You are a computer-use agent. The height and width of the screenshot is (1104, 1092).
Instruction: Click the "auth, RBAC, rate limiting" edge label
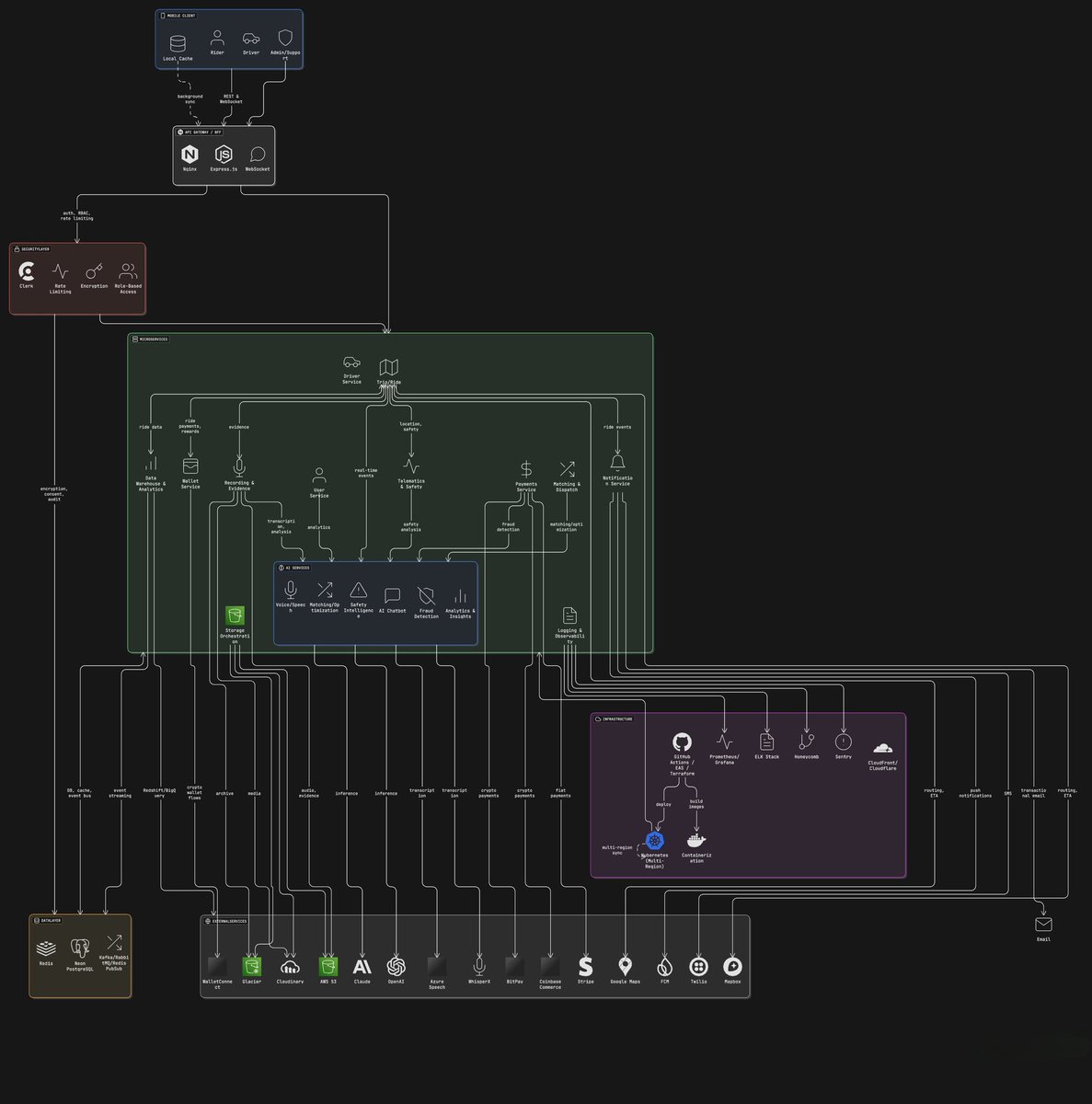pos(77,216)
